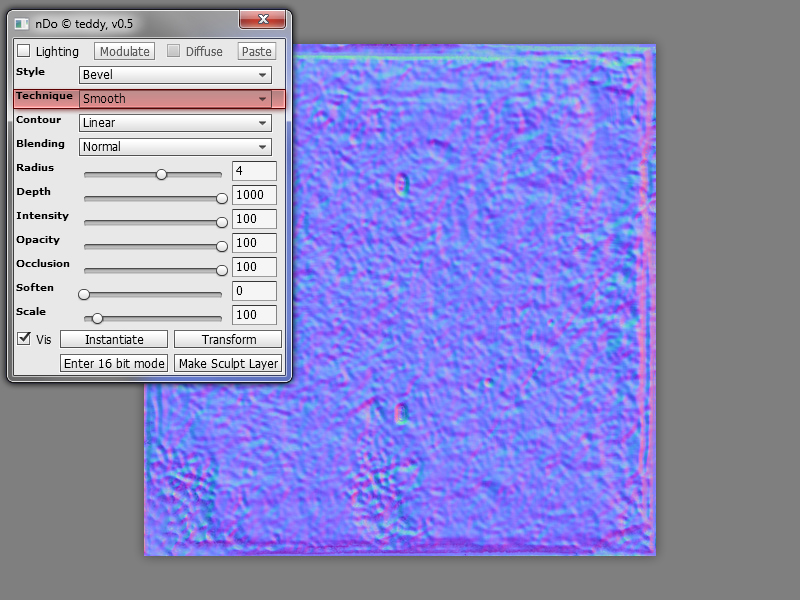800x600 pixels.
Task: Uncheck the Vis checkbox
Action: (23, 338)
